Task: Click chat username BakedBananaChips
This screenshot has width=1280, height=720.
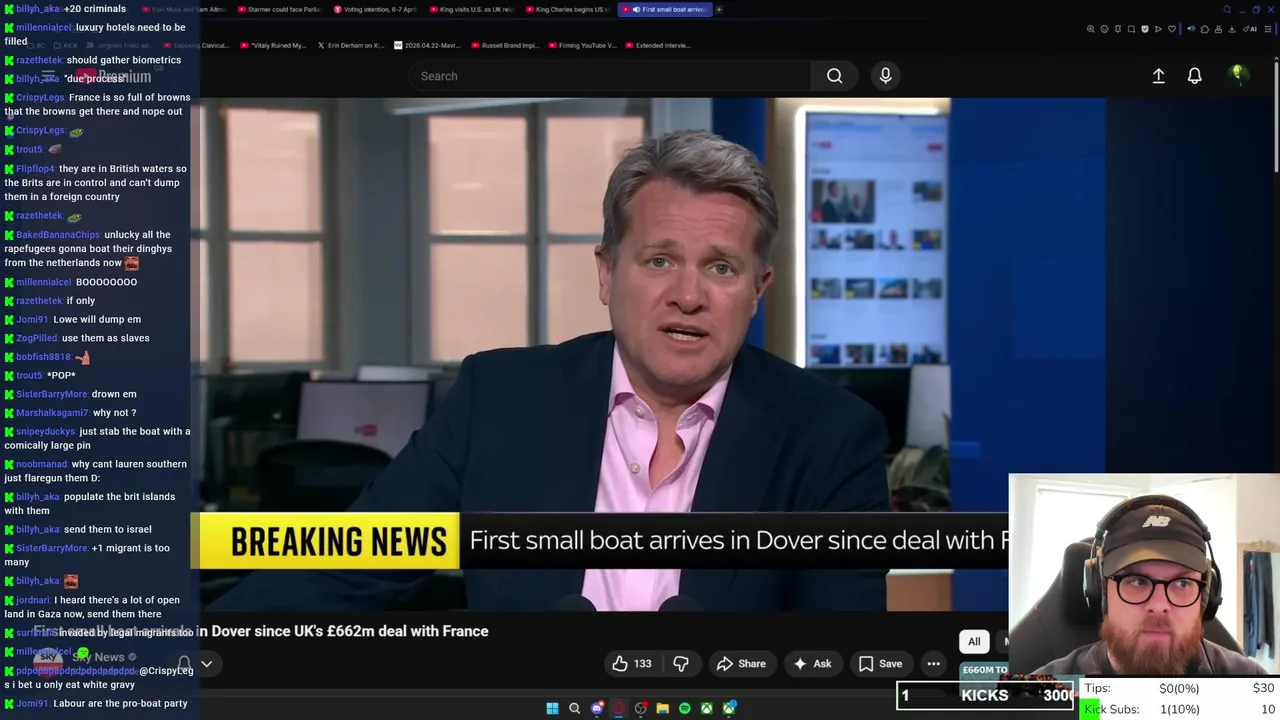Action: pos(58,235)
